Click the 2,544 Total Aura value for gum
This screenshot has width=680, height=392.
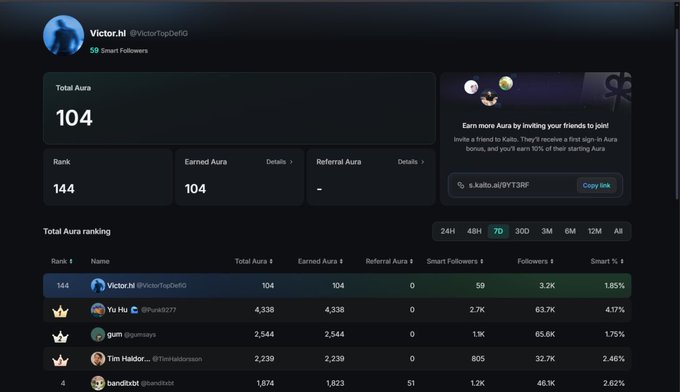coord(264,334)
